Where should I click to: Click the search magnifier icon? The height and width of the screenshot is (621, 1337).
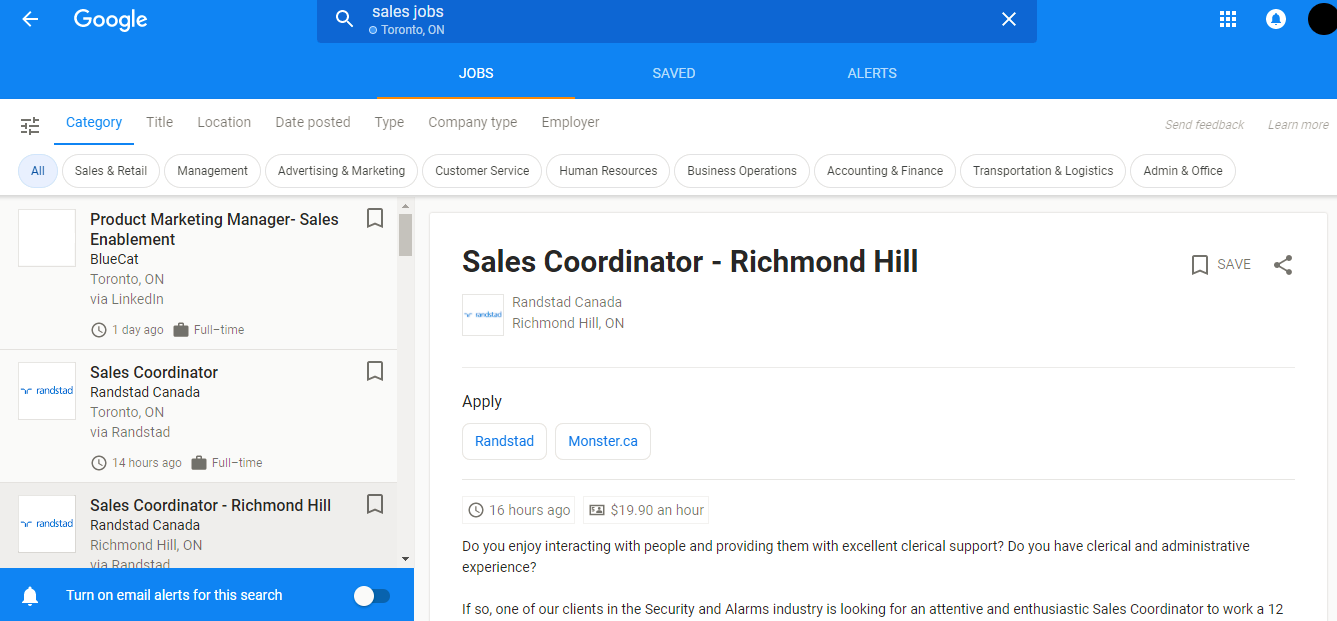click(345, 19)
